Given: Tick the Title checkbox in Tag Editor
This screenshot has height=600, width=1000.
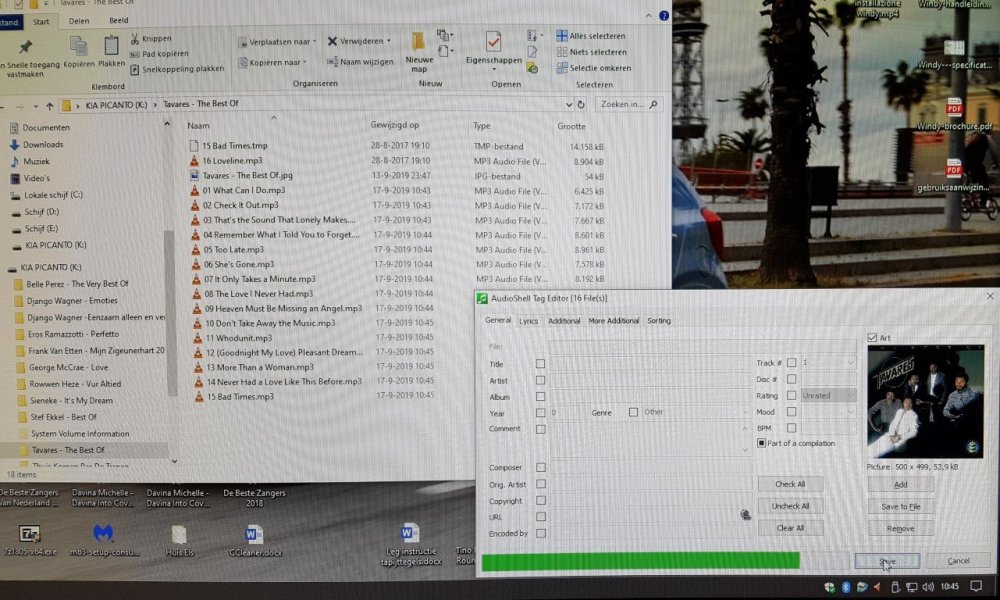Looking at the screenshot, I should tap(541, 364).
